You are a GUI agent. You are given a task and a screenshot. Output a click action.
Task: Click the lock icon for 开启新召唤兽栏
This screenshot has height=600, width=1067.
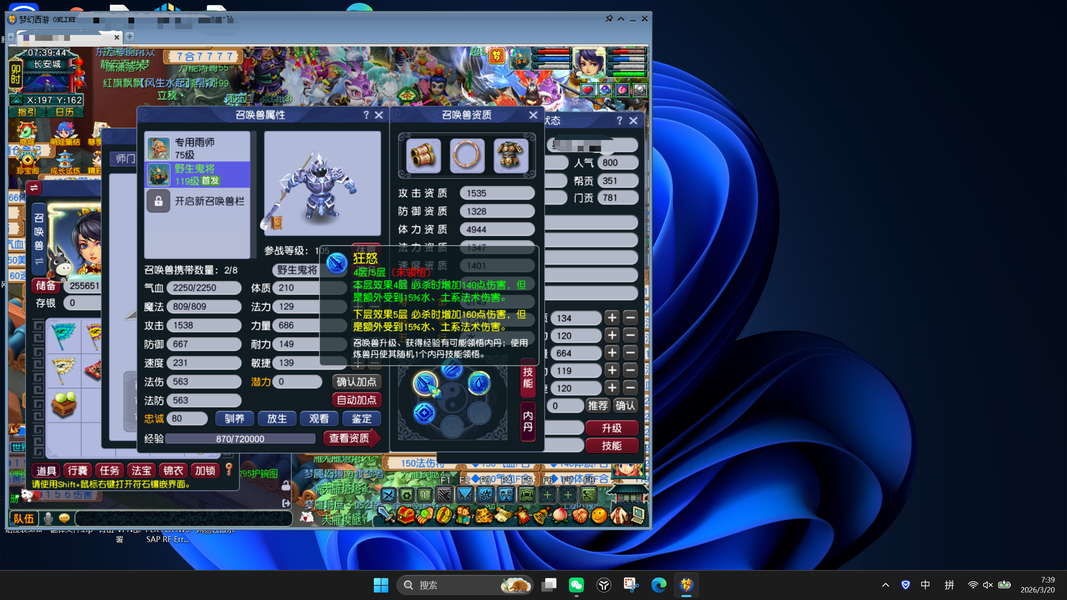tap(158, 201)
